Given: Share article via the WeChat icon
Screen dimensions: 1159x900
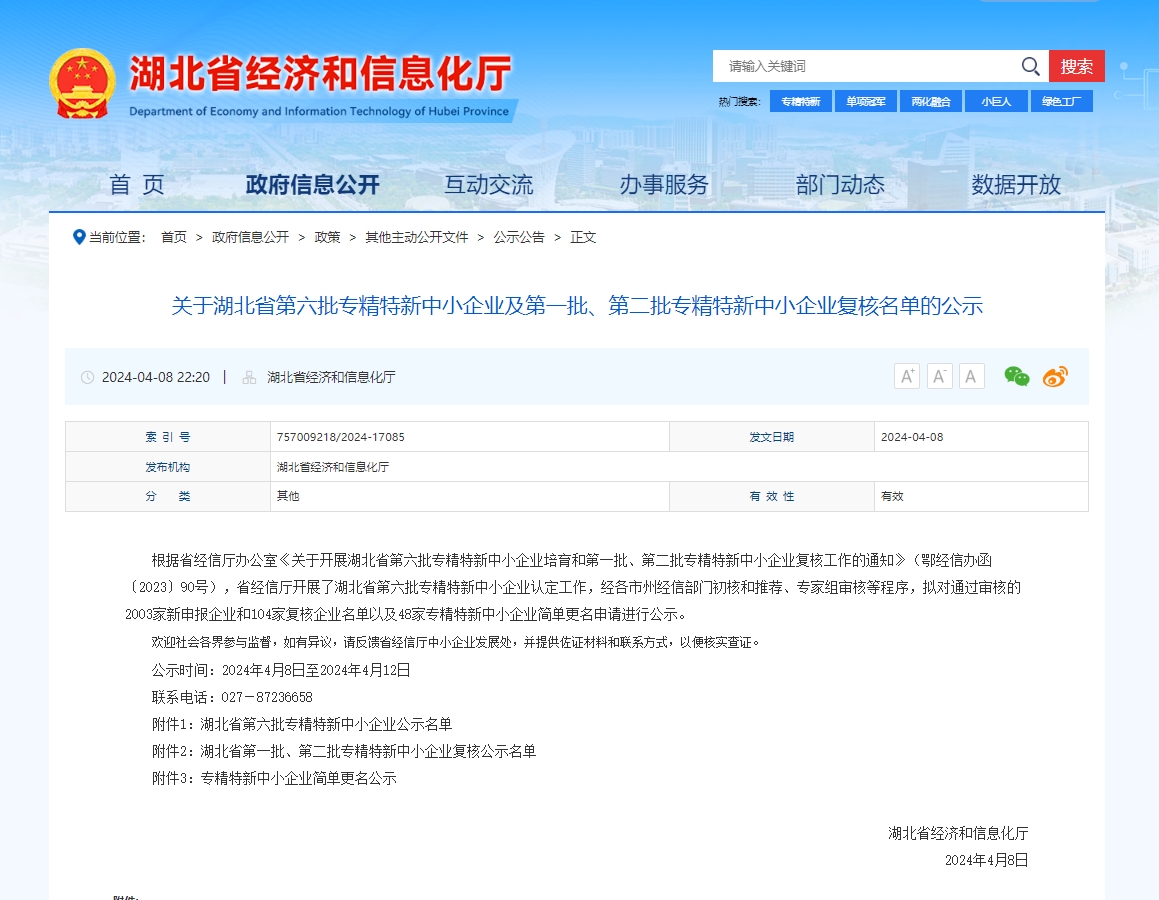Looking at the screenshot, I should [x=1017, y=377].
